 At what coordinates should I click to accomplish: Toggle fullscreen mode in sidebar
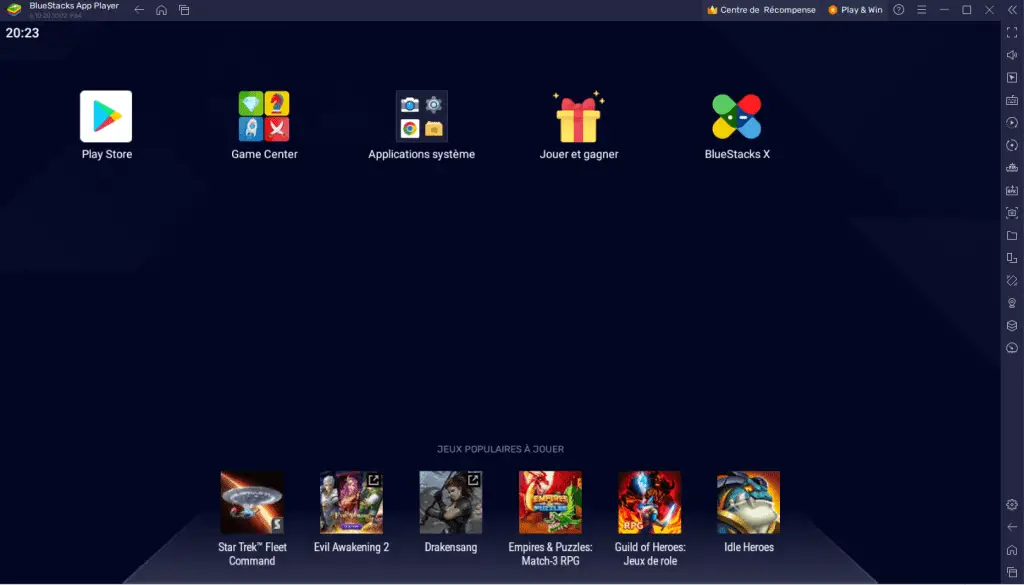1012,33
